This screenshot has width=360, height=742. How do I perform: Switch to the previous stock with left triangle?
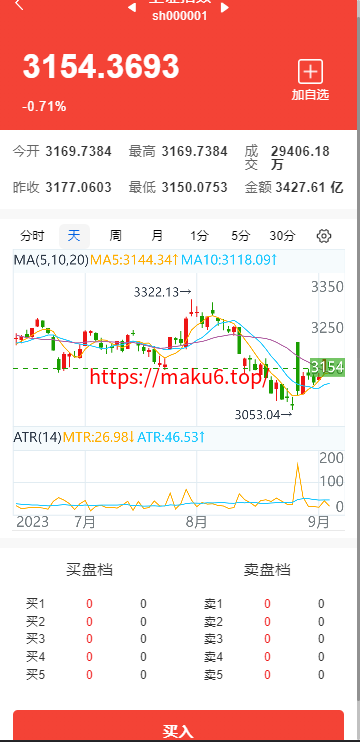132,8
